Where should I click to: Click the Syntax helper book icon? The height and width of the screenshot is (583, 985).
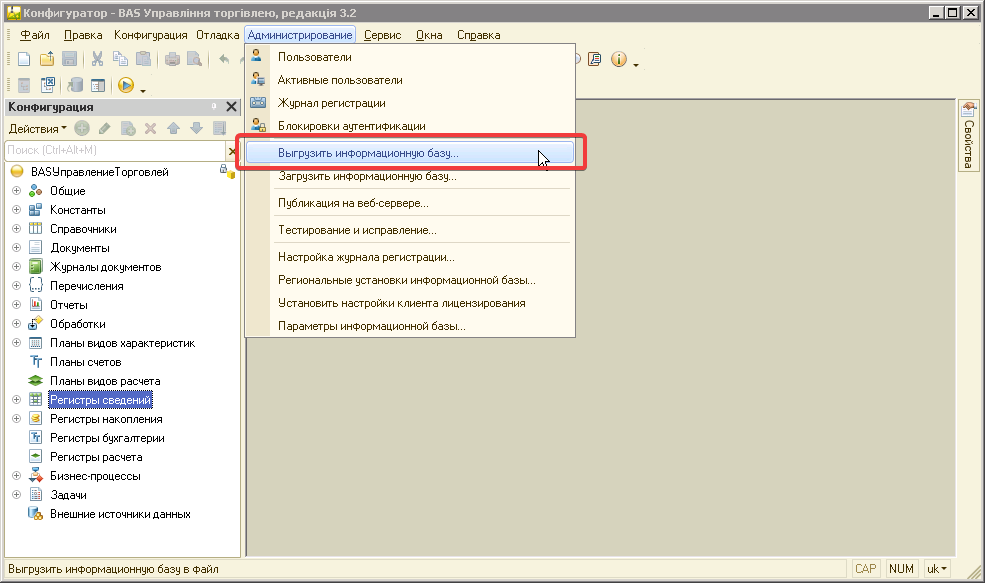point(595,60)
